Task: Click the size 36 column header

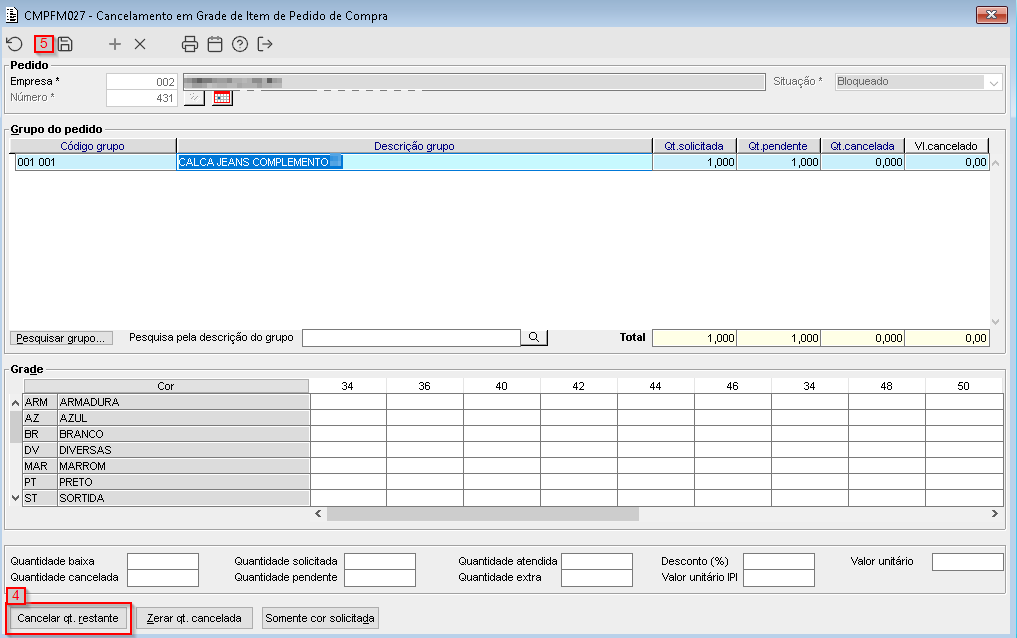Action: (x=424, y=386)
